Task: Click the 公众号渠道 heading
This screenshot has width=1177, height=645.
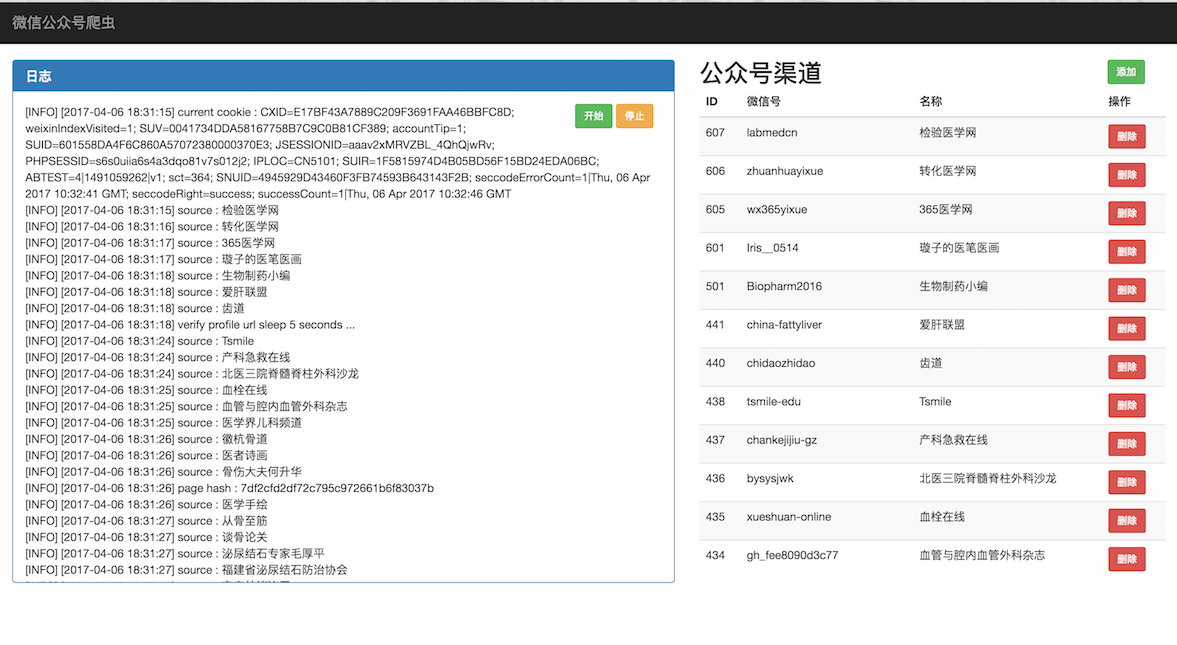Action: point(761,73)
